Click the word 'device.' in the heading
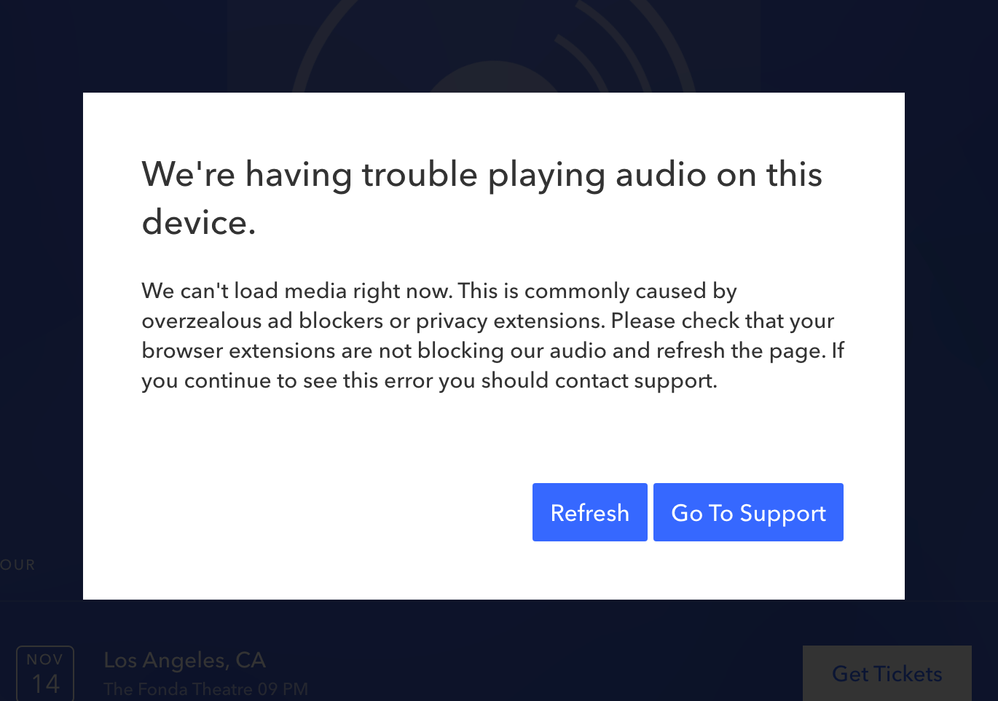This screenshot has height=701, width=998. pyautogui.click(x=199, y=221)
